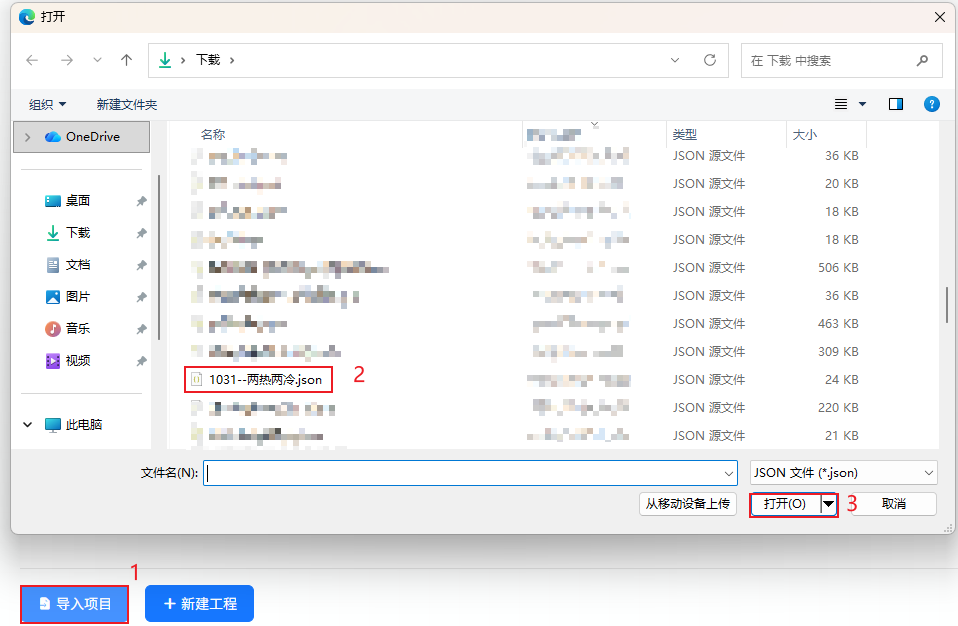Close the 打开 dialog window

click(x=940, y=17)
